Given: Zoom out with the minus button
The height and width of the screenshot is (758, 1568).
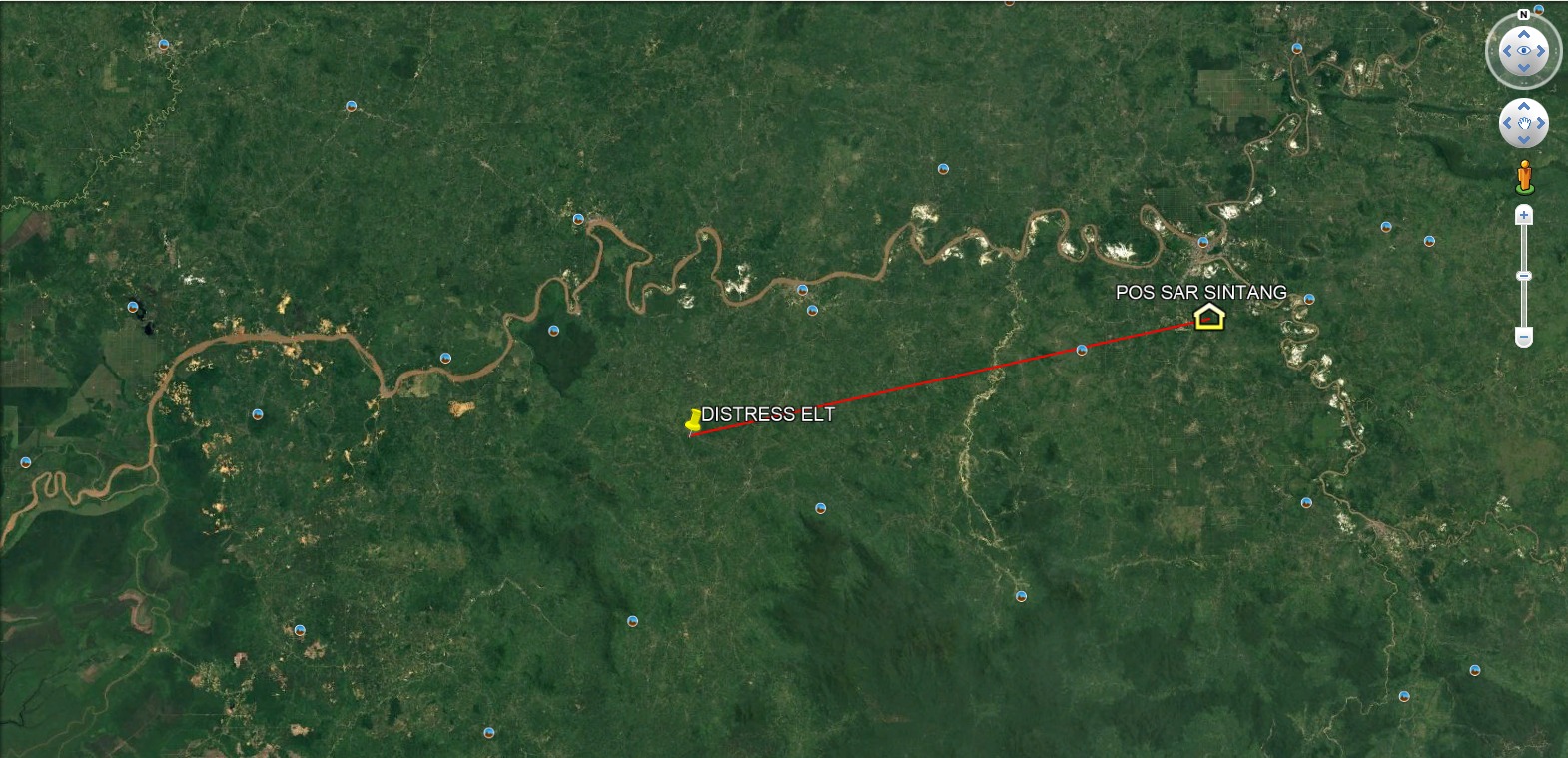Looking at the screenshot, I should click(1524, 338).
